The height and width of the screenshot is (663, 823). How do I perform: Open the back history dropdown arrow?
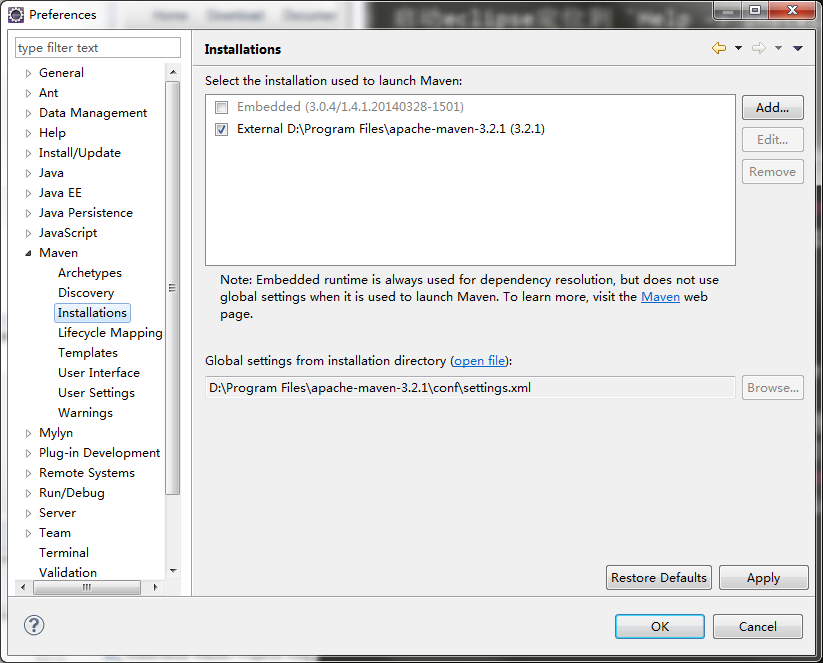pos(738,49)
